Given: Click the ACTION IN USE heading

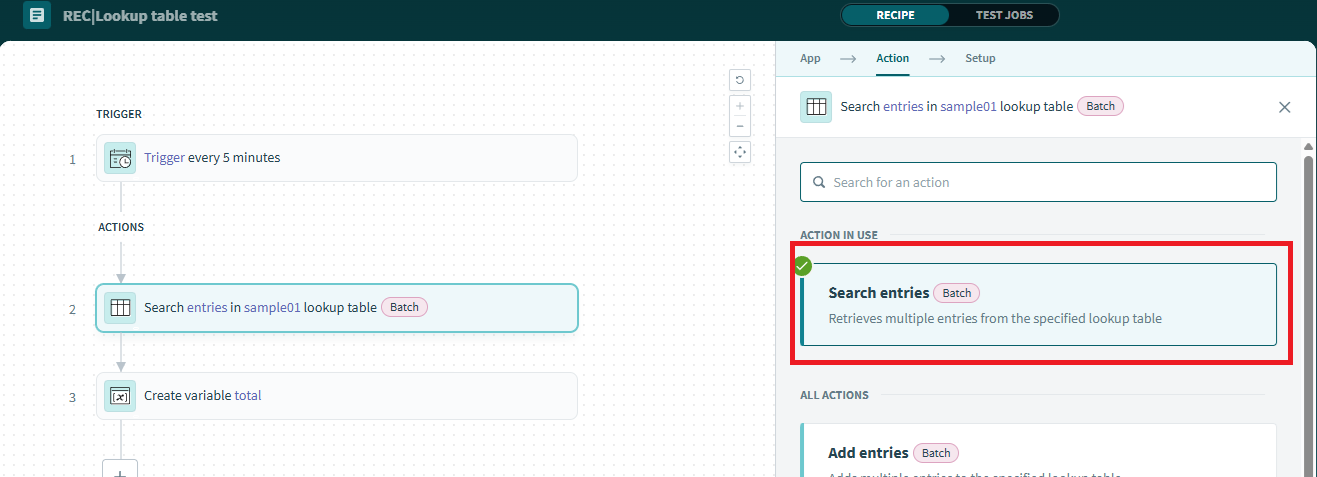Looking at the screenshot, I should click(839, 235).
